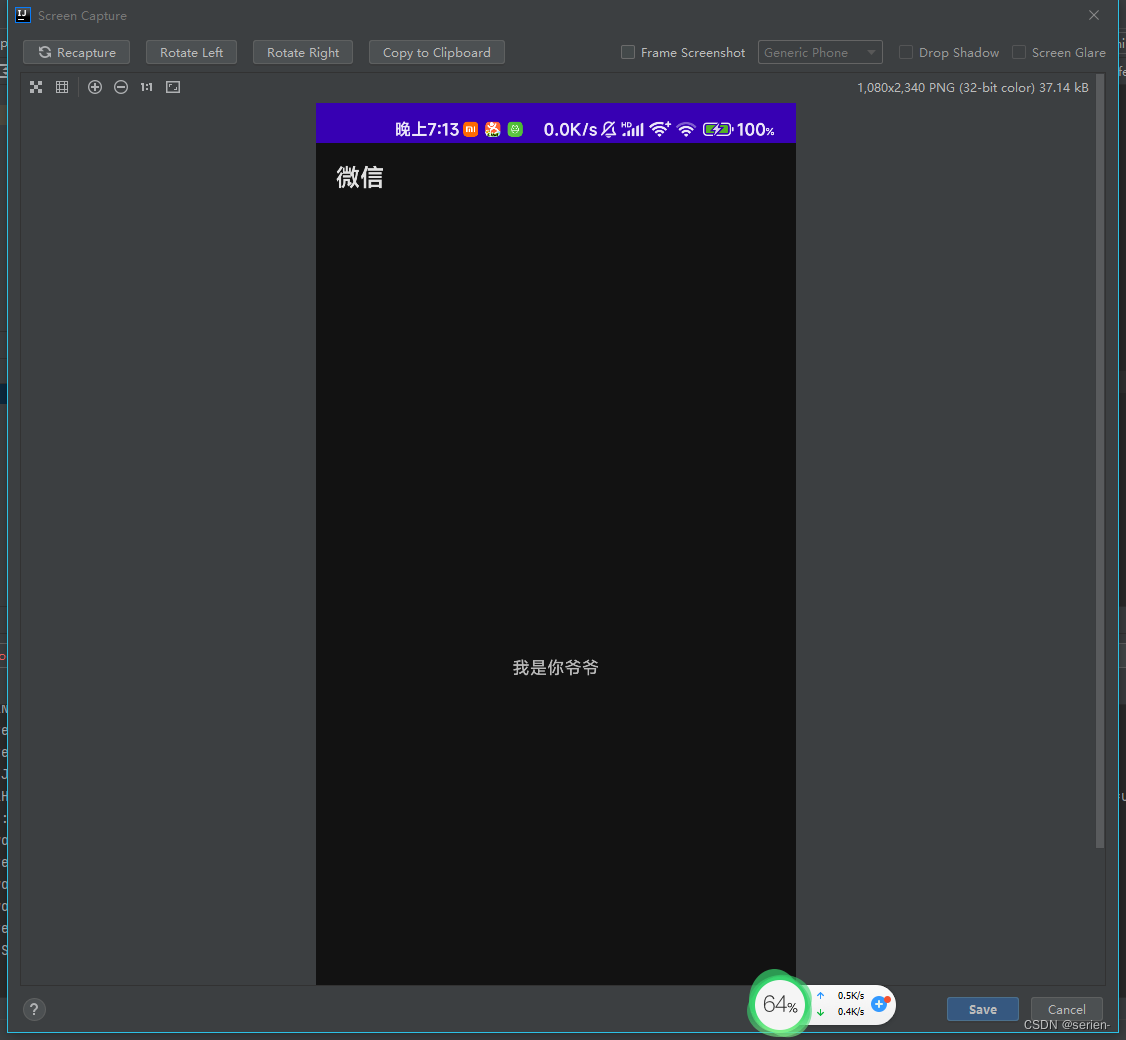The width and height of the screenshot is (1126, 1040).
Task: Save the screen capture
Action: coord(982,1009)
